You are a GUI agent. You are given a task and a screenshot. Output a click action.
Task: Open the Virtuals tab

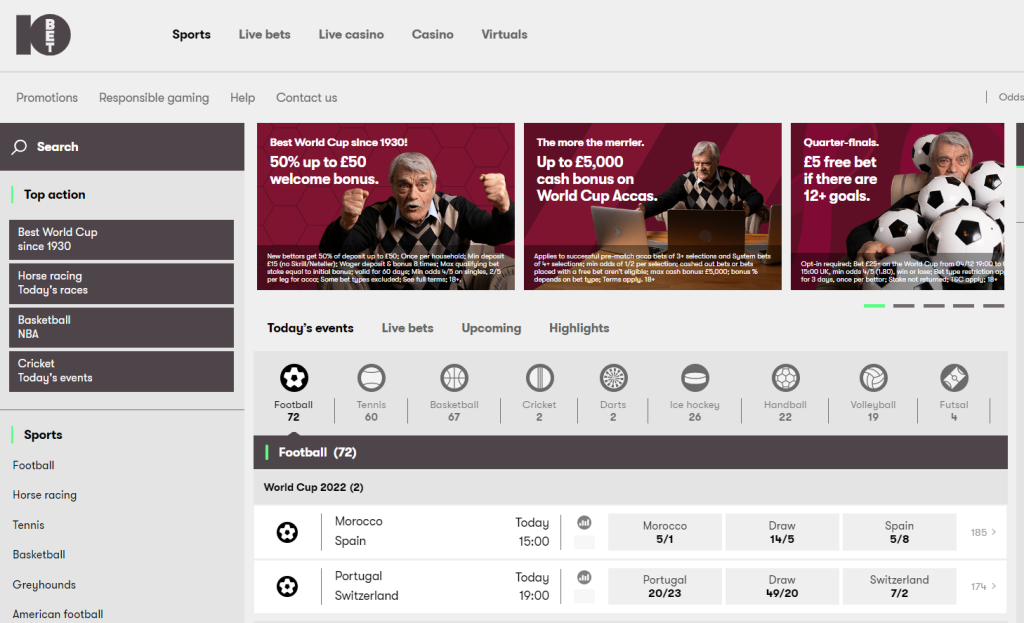click(504, 35)
